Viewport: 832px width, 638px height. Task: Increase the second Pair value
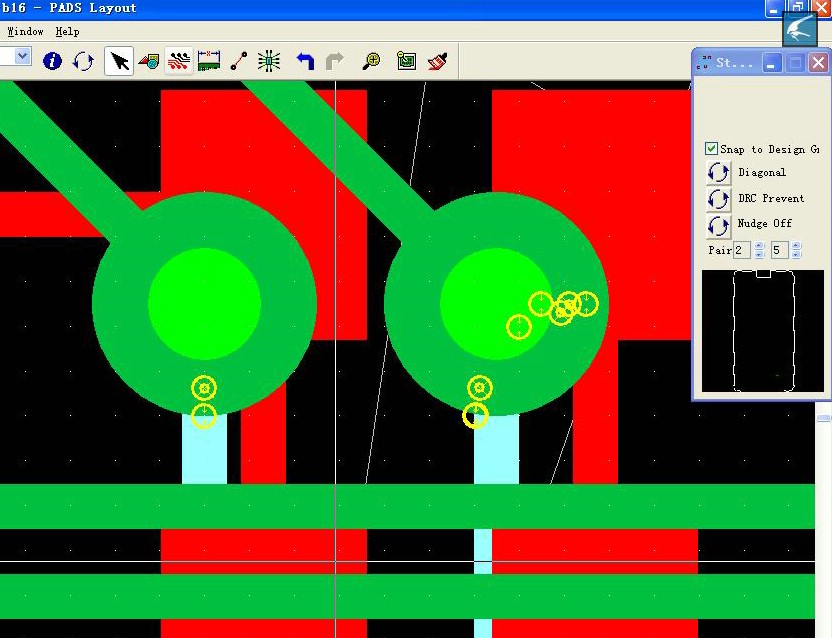[x=796, y=246]
